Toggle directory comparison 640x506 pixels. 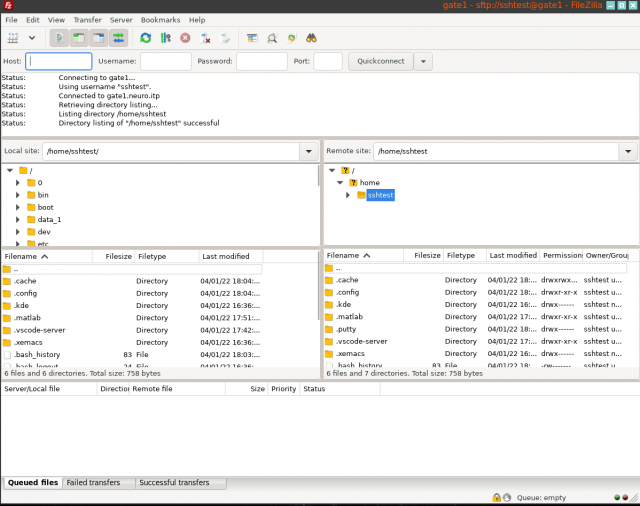click(272, 38)
